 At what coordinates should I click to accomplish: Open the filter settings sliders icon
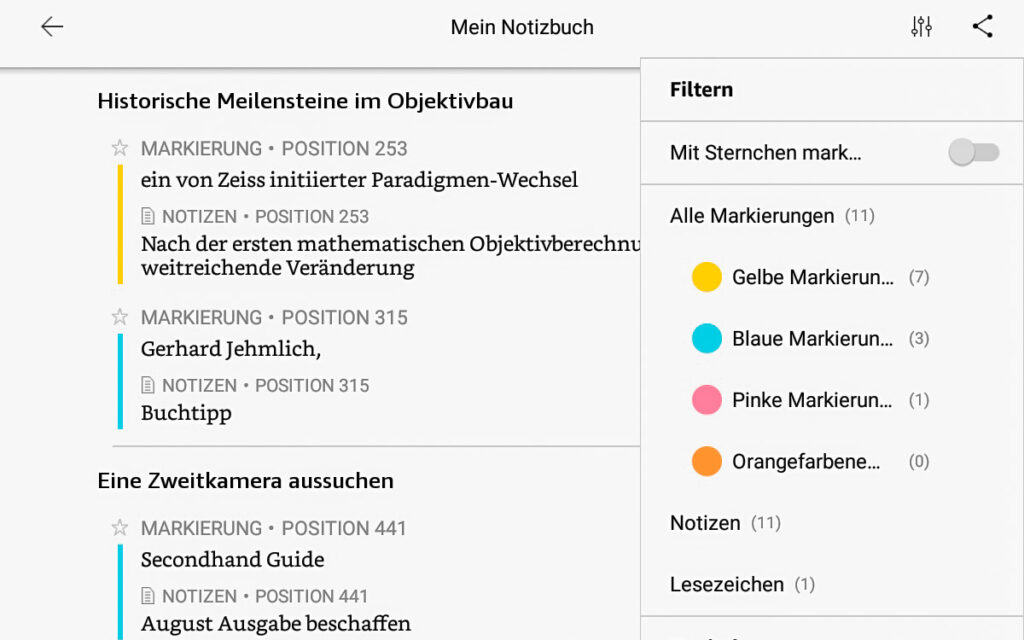[921, 27]
